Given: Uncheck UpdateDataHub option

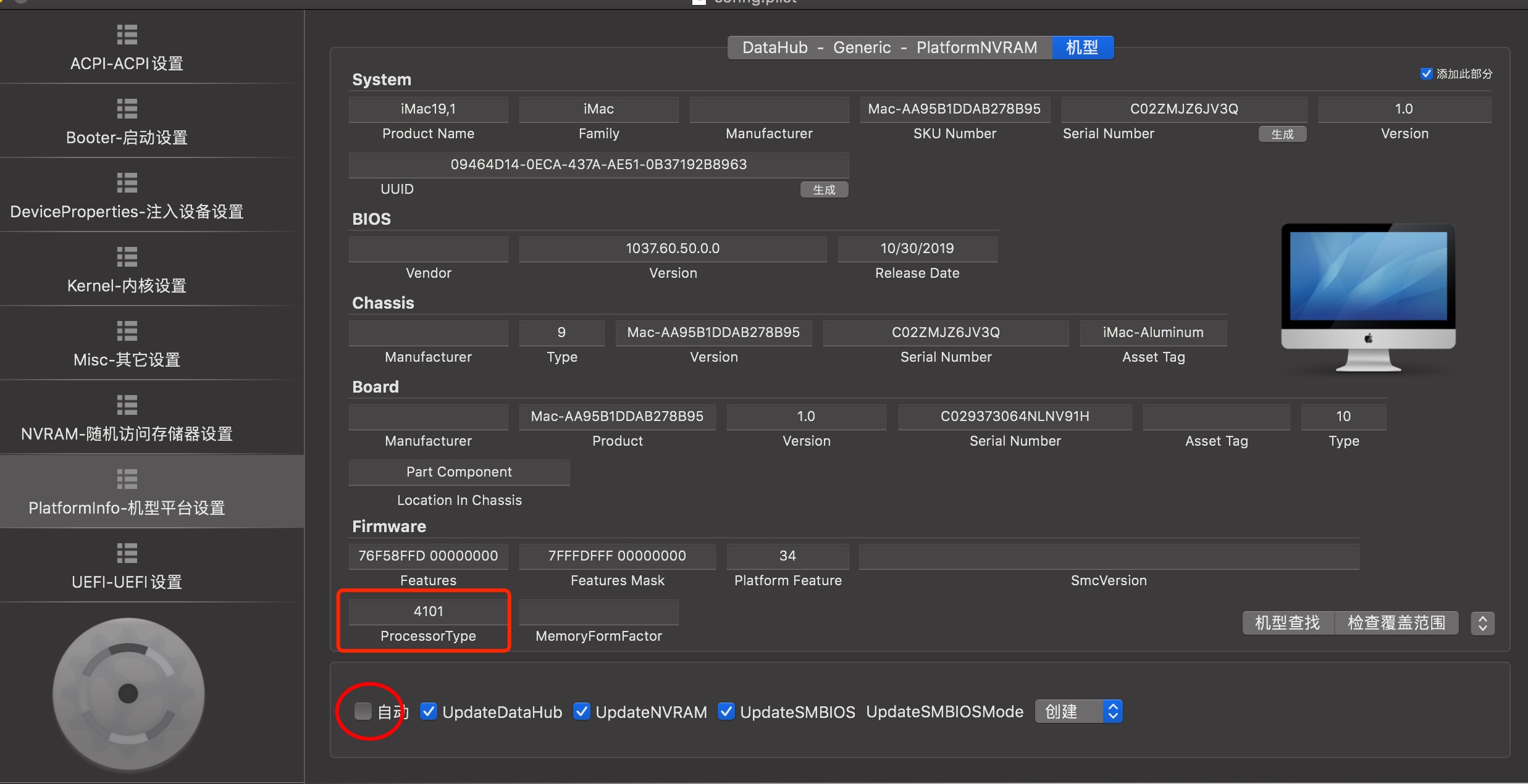Looking at the screenshot, I should tap(429, 711).
